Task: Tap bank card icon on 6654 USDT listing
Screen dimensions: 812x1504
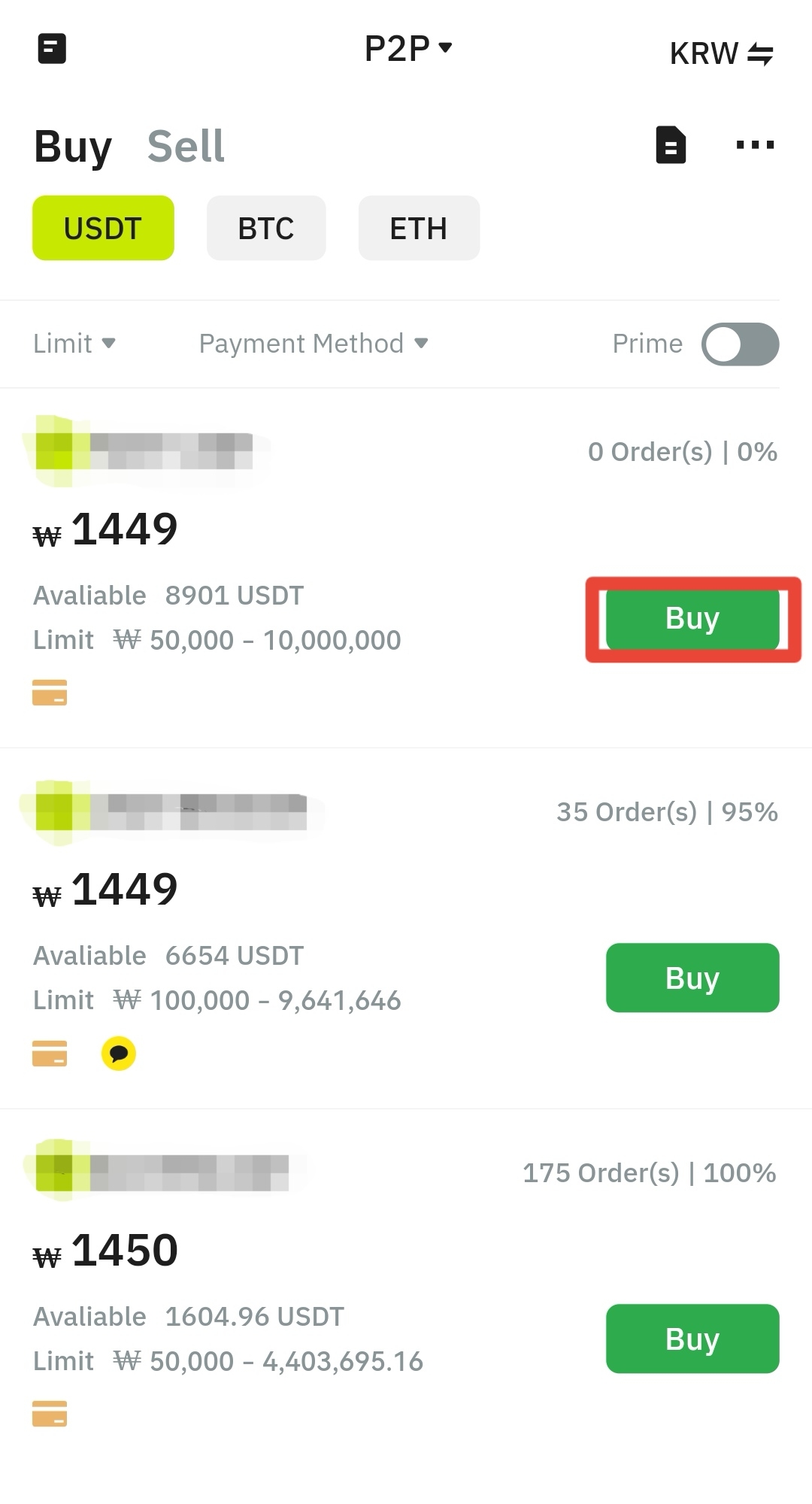Action: click(50, 1053)
